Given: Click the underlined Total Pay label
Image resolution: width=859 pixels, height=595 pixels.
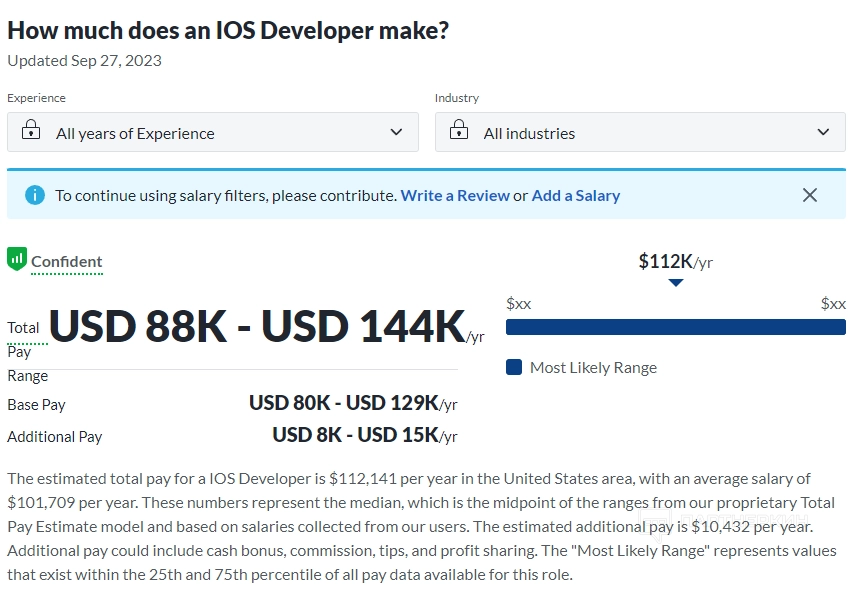Looking at the screenshot, I should (x=23, y=328).
